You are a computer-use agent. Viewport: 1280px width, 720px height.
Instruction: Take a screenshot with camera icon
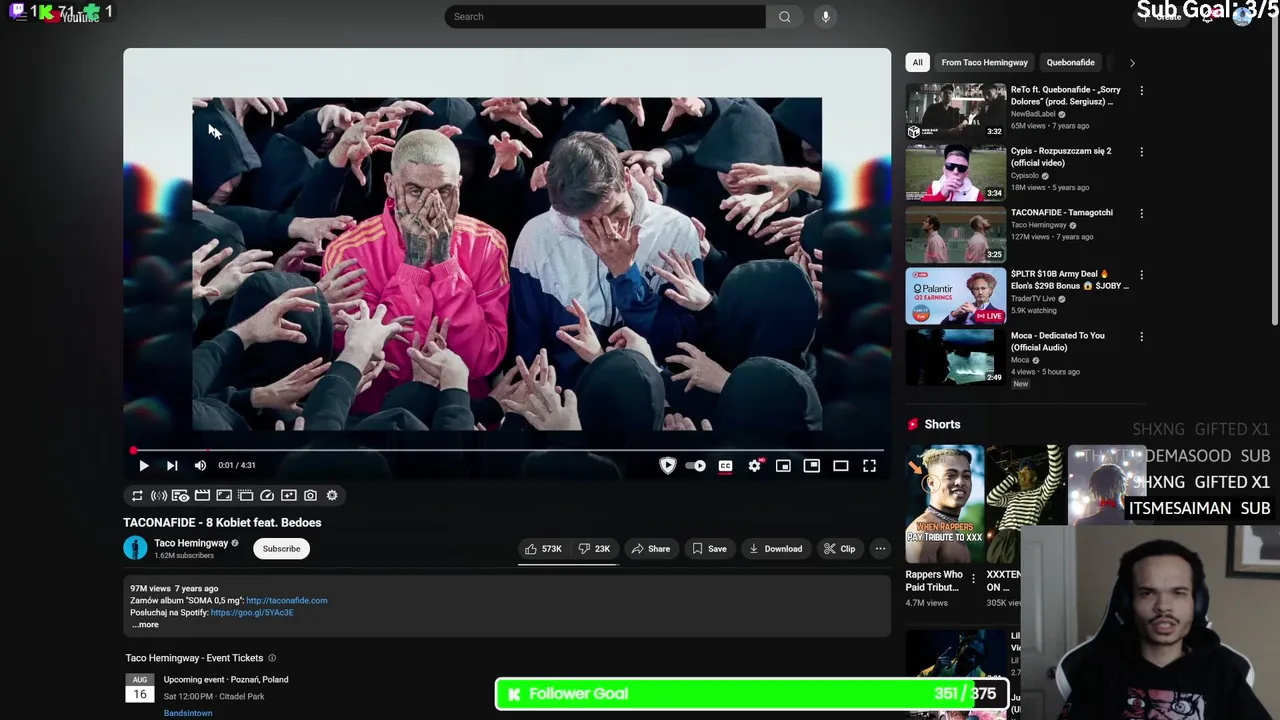[x=310, y=495]
